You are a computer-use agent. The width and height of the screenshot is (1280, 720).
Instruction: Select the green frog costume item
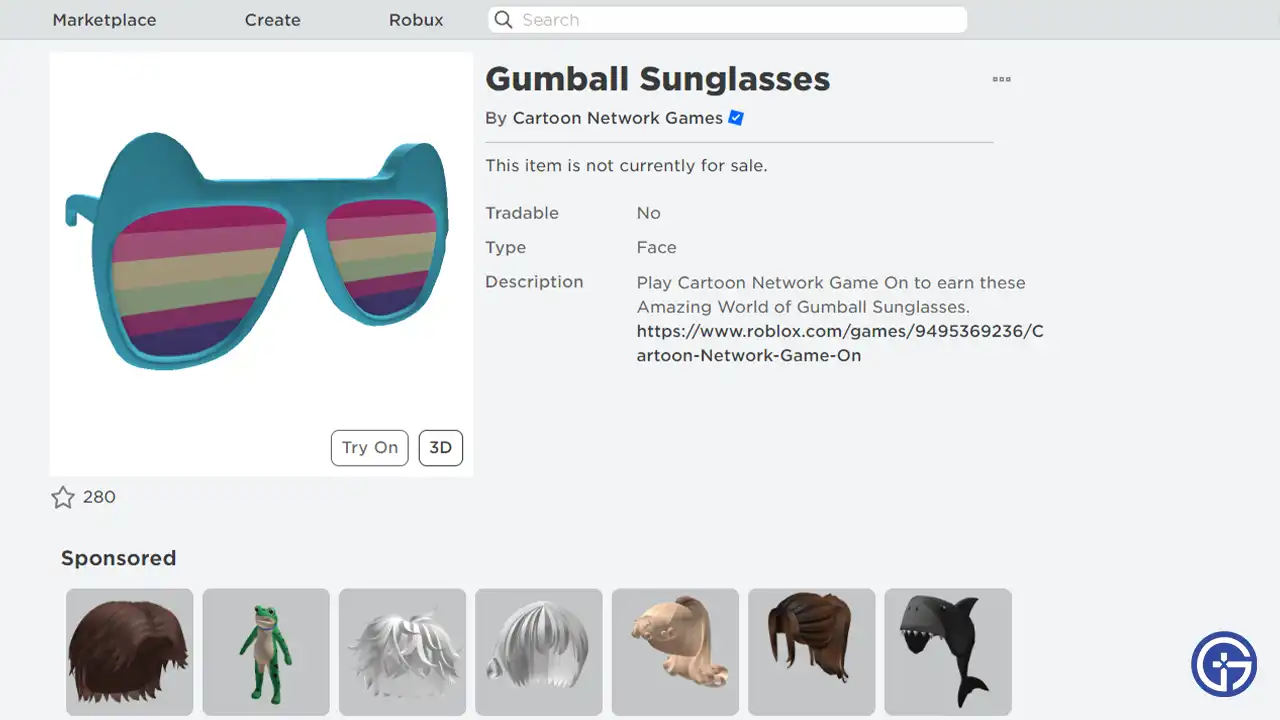point(266,652)
